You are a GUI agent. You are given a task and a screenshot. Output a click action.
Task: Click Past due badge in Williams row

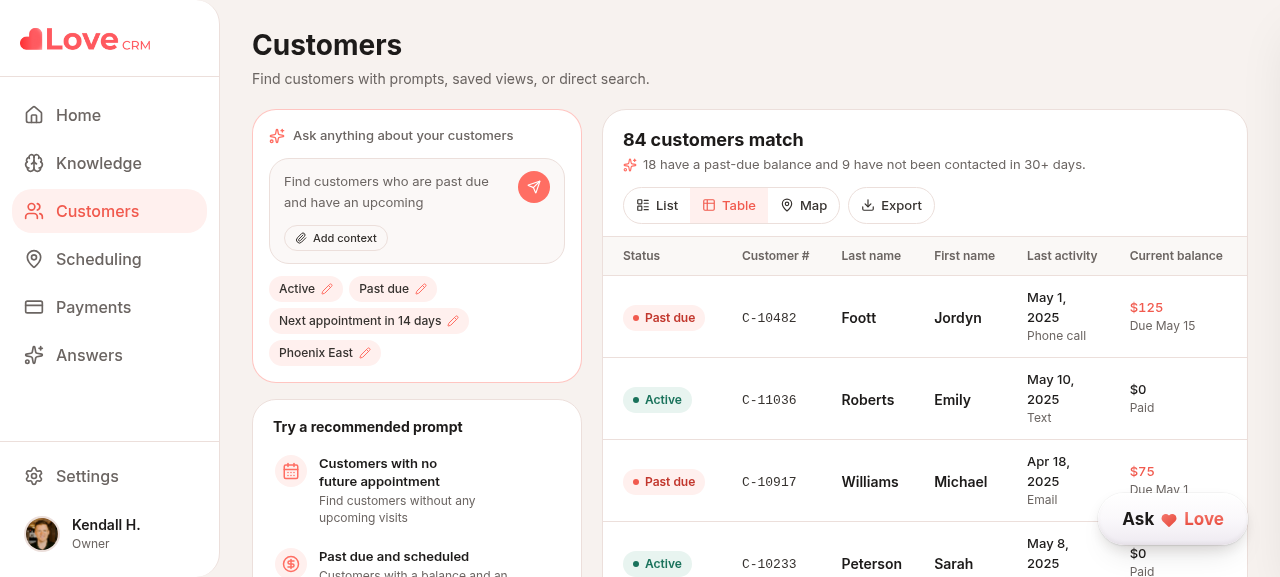coord(664,482)
